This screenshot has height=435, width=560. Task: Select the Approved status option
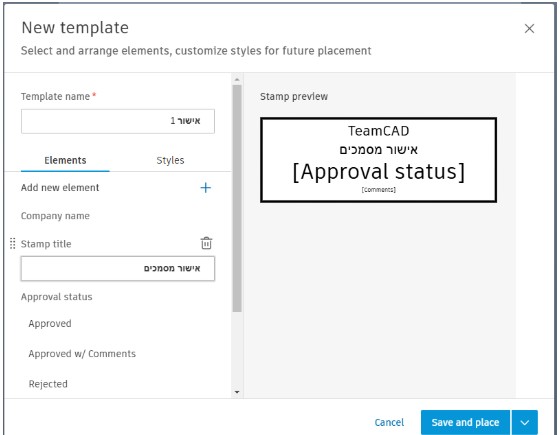(50, 324)
